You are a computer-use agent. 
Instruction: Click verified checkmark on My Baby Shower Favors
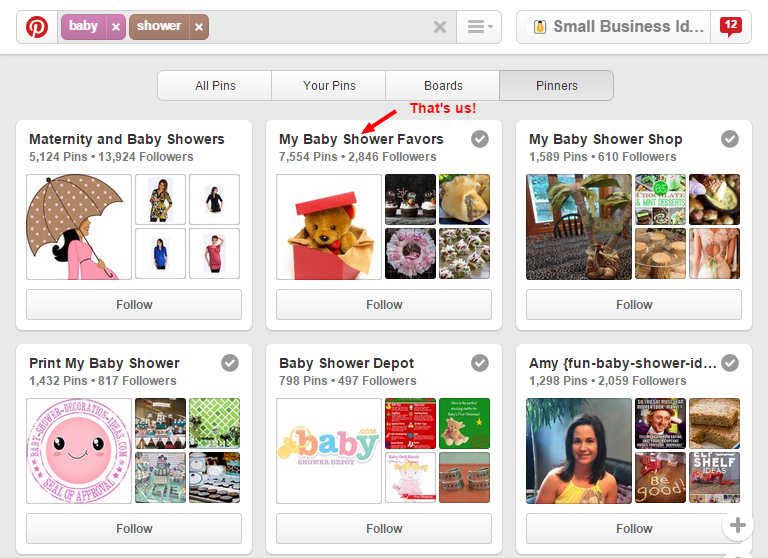480,139
